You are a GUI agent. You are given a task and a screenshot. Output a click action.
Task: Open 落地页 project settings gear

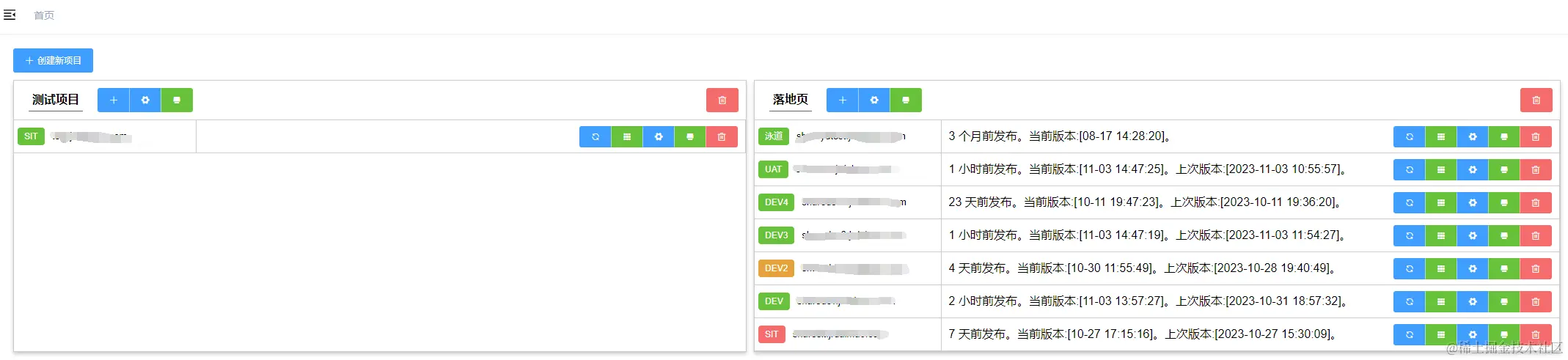(874, 100)
